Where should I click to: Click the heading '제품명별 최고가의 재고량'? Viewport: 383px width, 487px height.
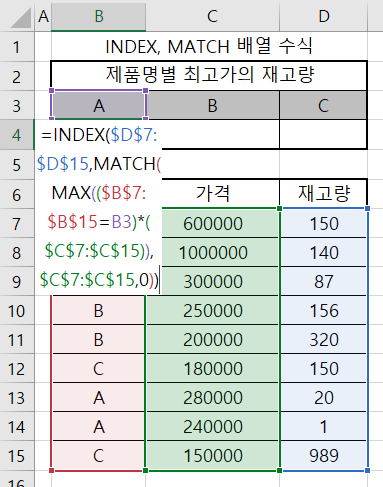point(209,75)
